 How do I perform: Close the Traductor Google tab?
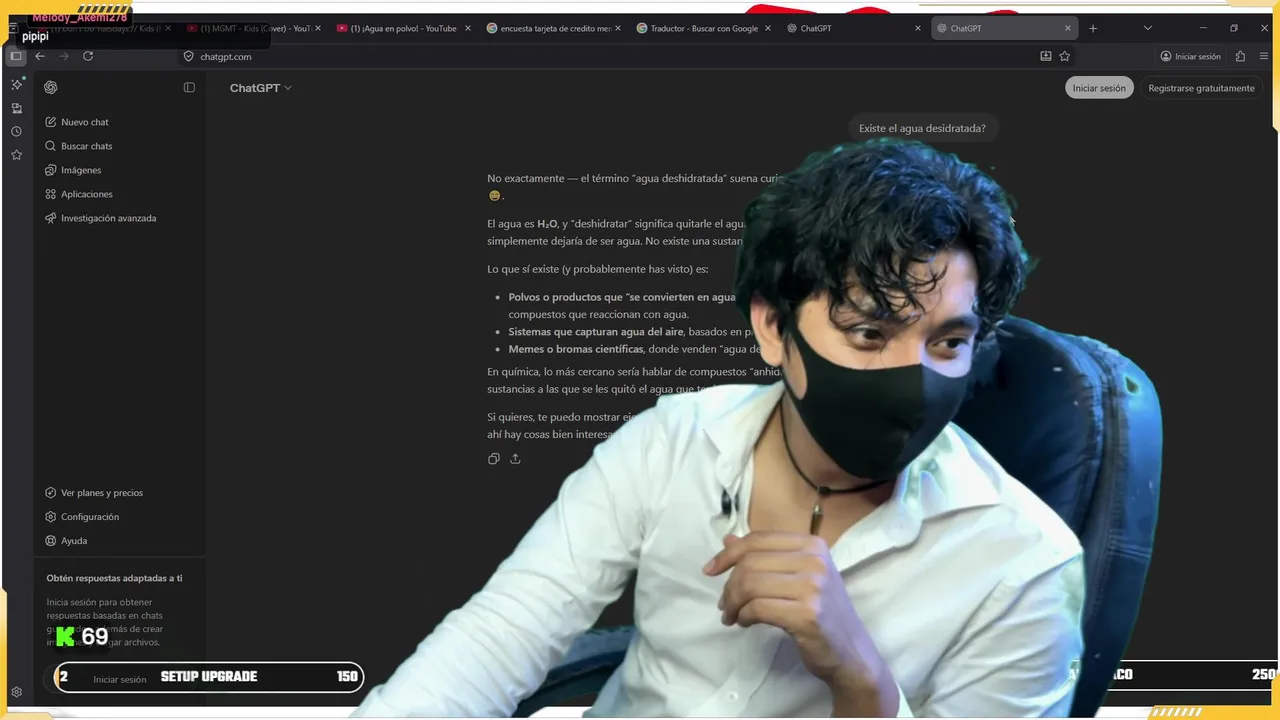(x=768, y=28)
